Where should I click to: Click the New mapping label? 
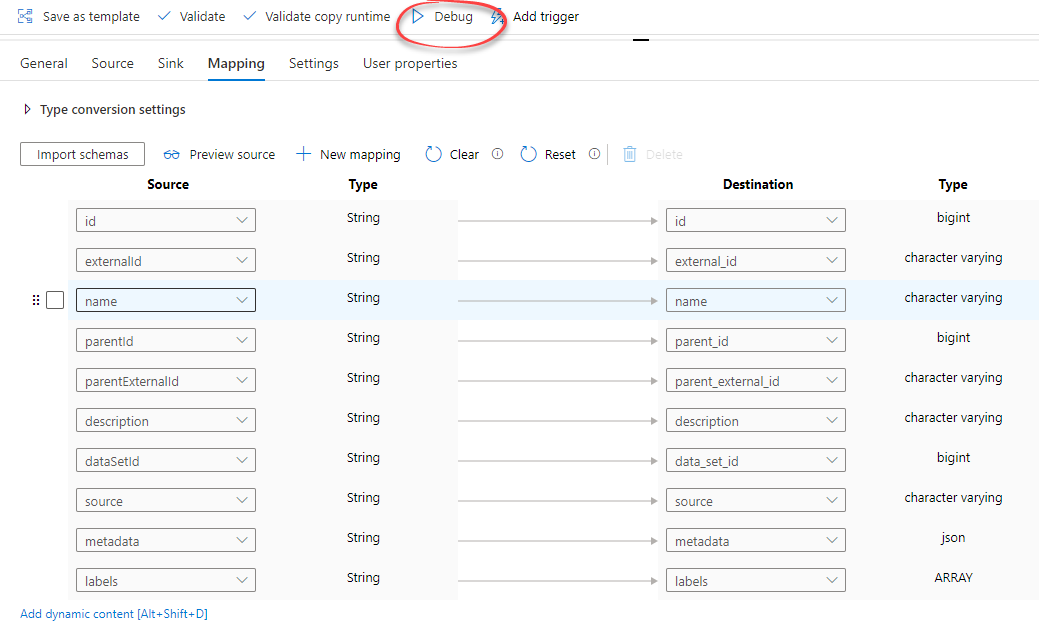360,154
